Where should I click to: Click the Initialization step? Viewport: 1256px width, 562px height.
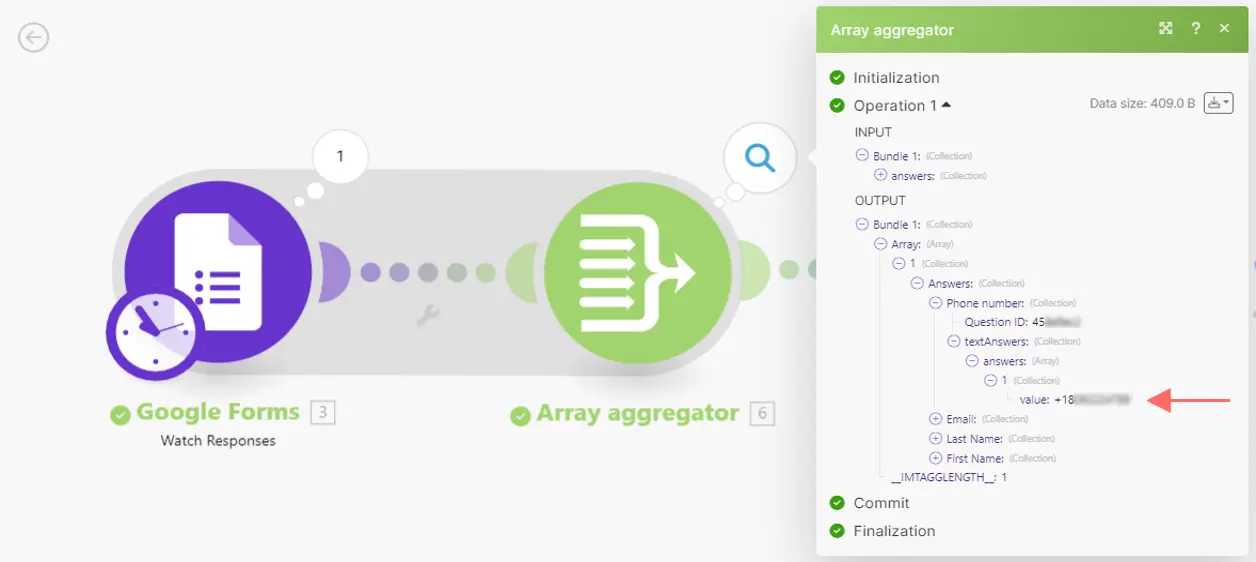pyautogui.click(x=896, y=77)
